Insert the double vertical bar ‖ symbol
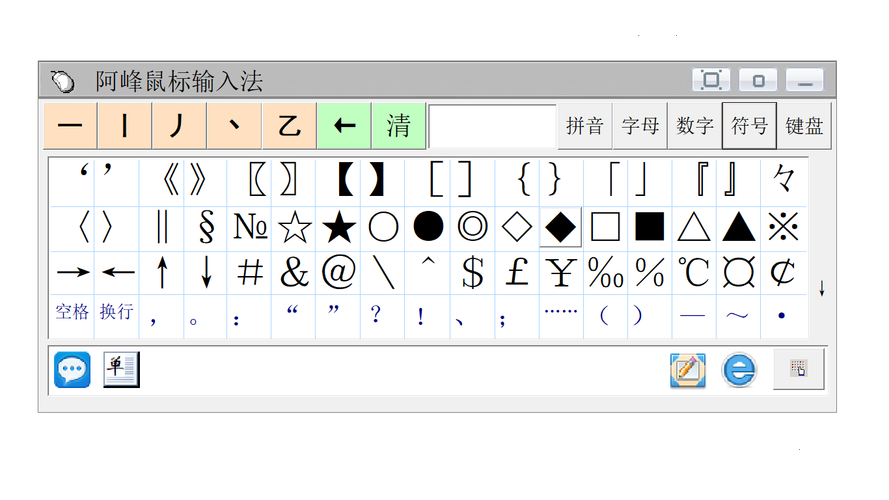889x500 pixels. (x=162, y=227)
